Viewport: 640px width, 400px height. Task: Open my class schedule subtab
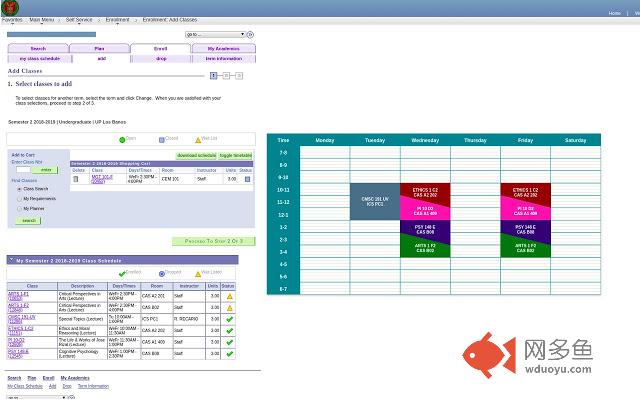point(40,59)
